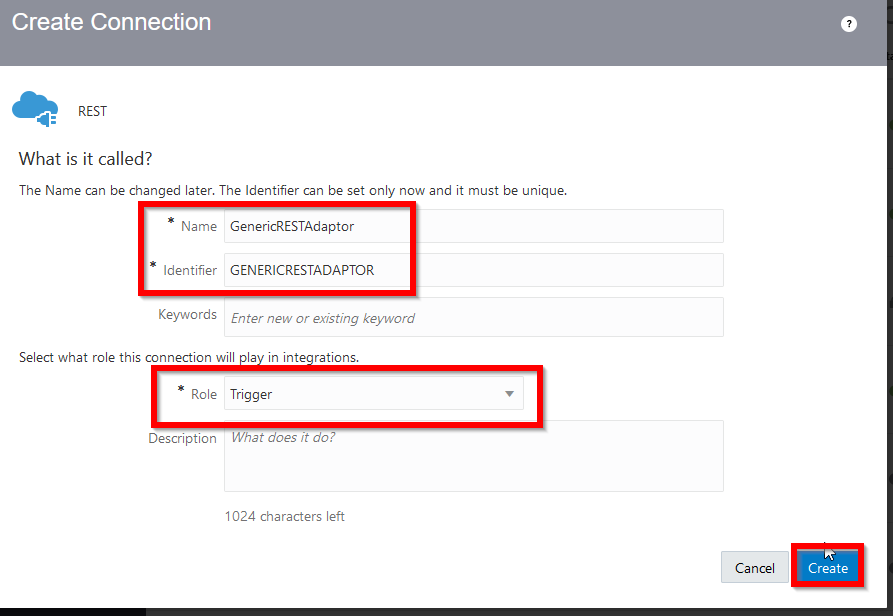Click the blue Create button
893x616 pixels.
(x=828, y=568)
